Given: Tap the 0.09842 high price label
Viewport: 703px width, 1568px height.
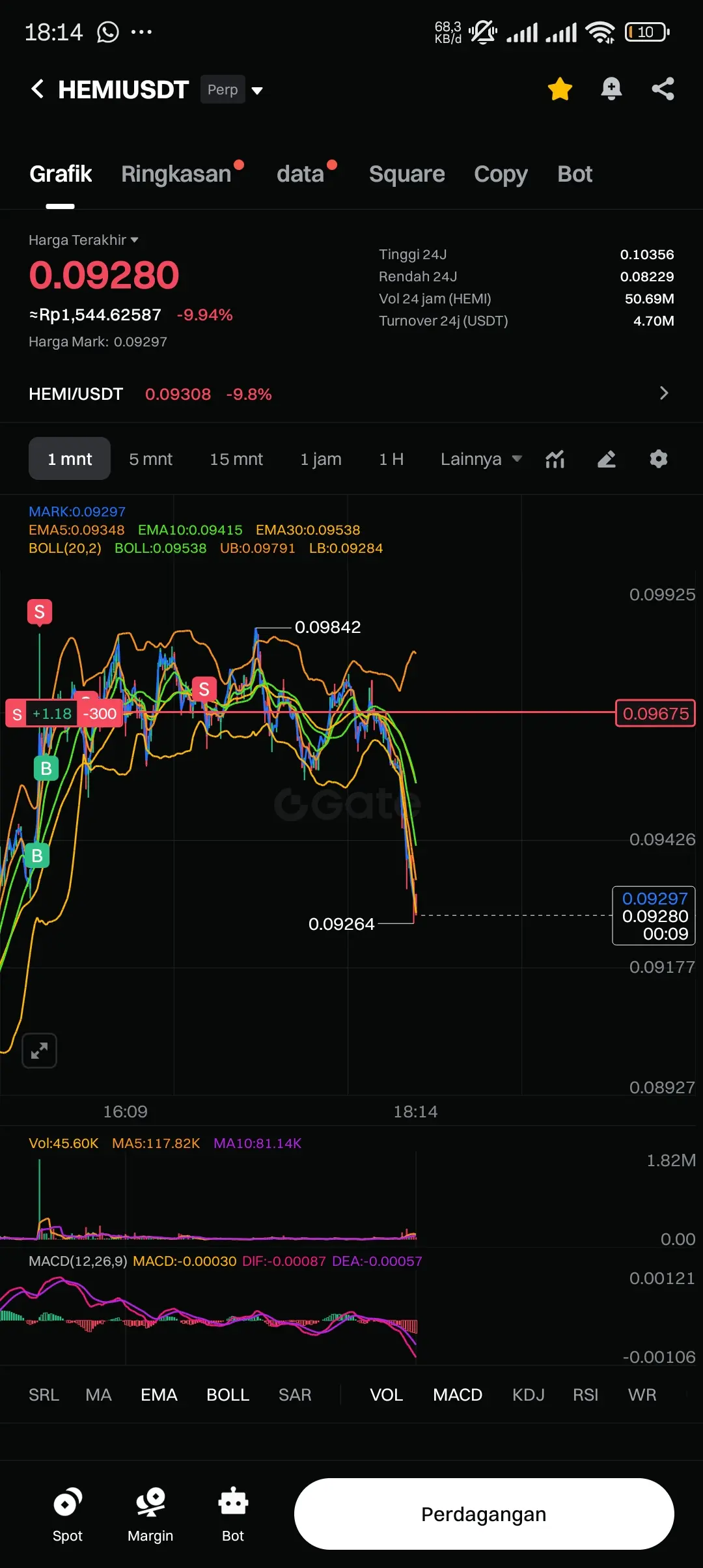Looking at the screenshot, I should (327, 627).
